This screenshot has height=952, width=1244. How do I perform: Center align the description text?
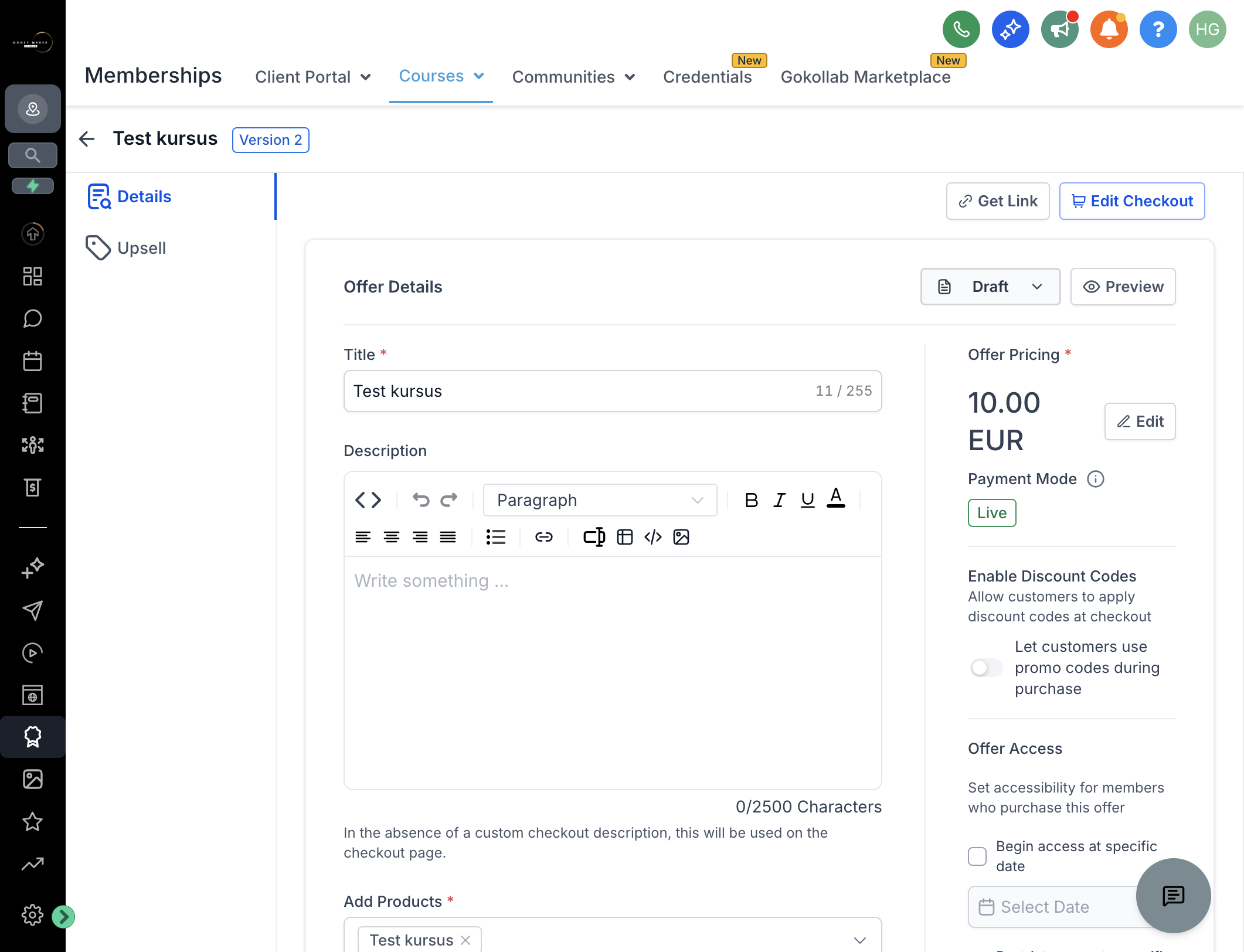coord(391,537)
